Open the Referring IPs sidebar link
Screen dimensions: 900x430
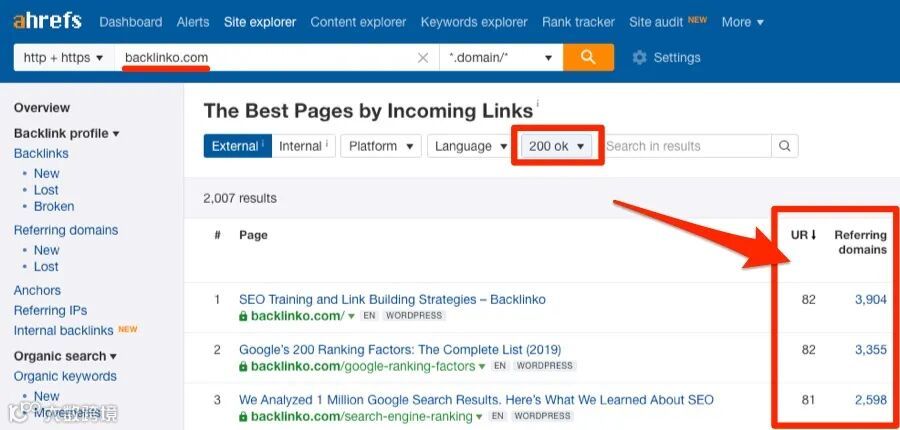(51, 311)
